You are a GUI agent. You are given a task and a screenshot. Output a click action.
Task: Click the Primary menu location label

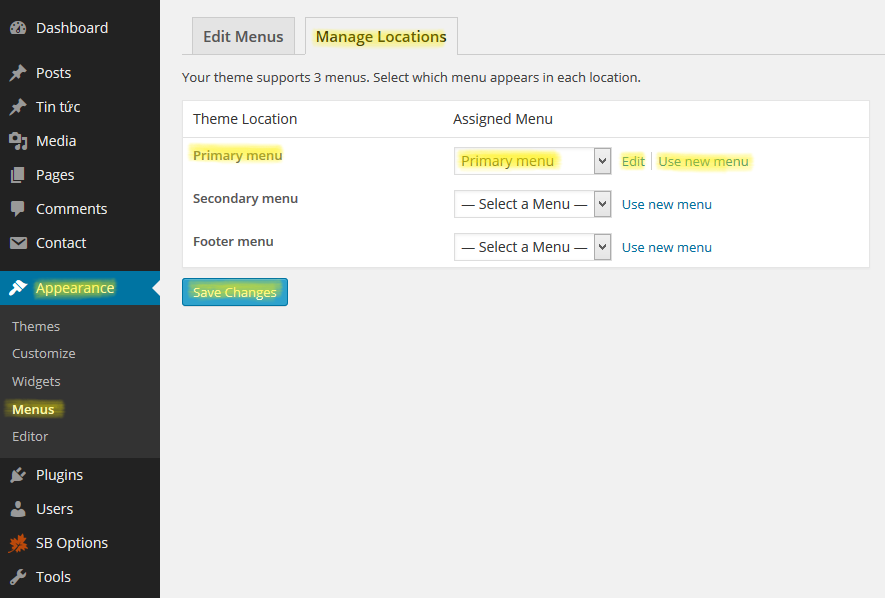pos(238,155)
